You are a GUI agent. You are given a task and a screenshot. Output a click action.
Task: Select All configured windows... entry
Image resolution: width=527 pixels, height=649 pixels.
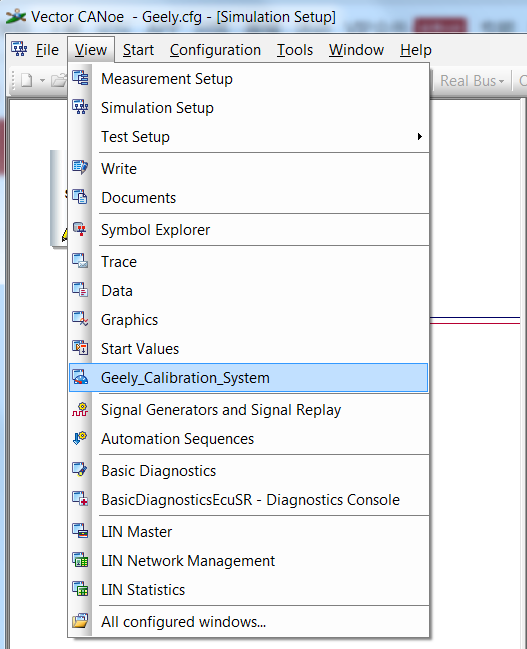point(248,622)
